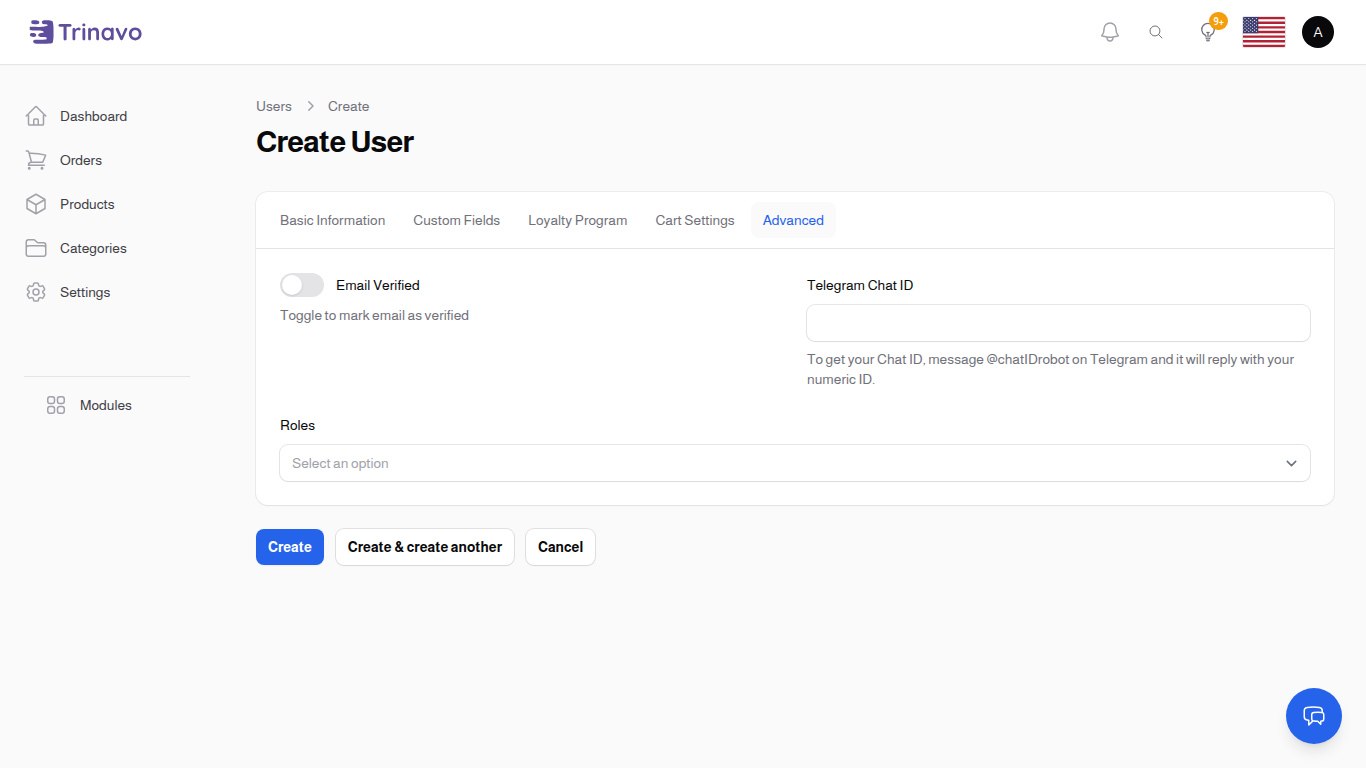Go to Users in the breadcrumb
The image size is (1366, 768).
coord(274,106)
